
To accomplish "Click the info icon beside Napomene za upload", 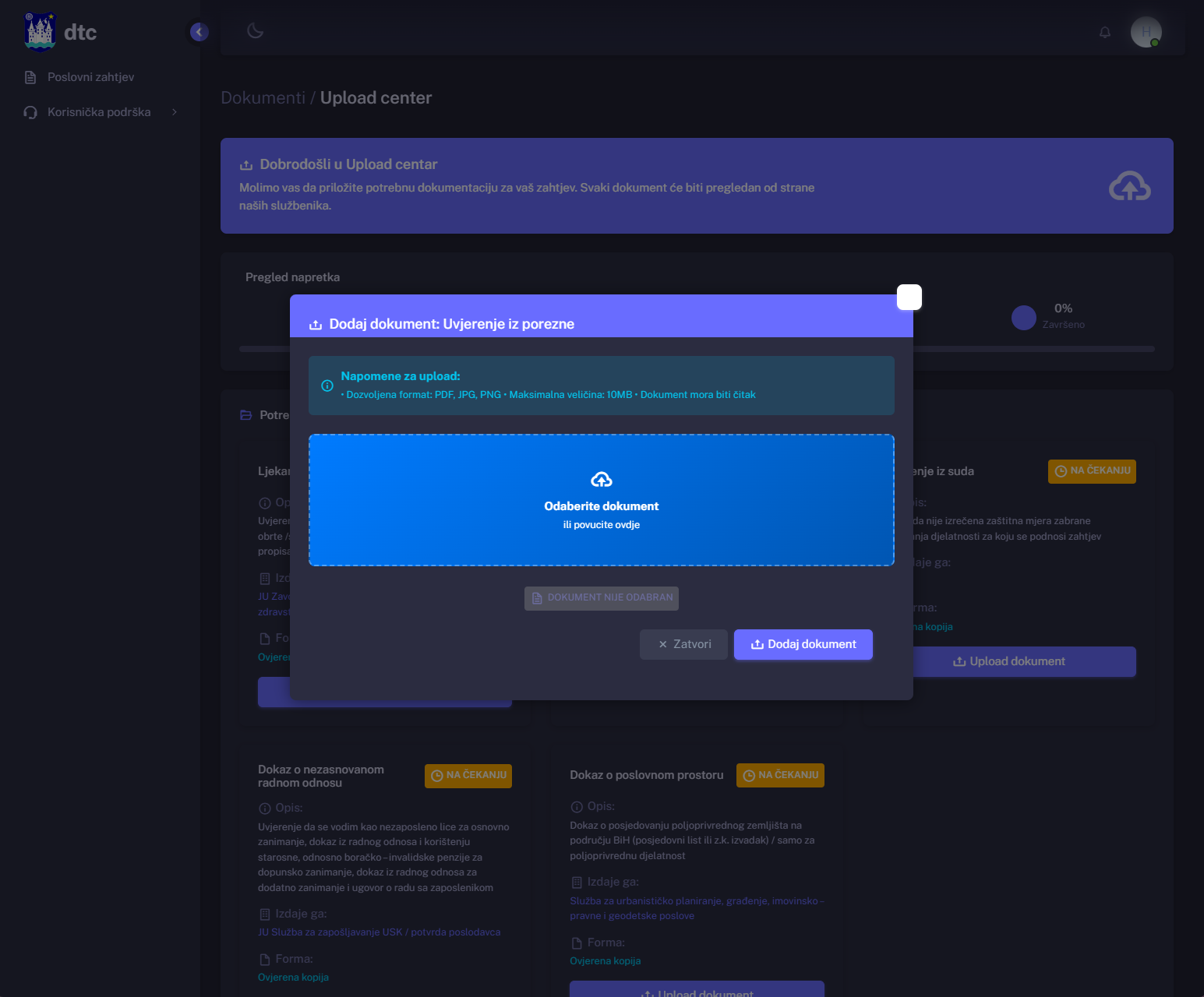I will coord(327,386).
